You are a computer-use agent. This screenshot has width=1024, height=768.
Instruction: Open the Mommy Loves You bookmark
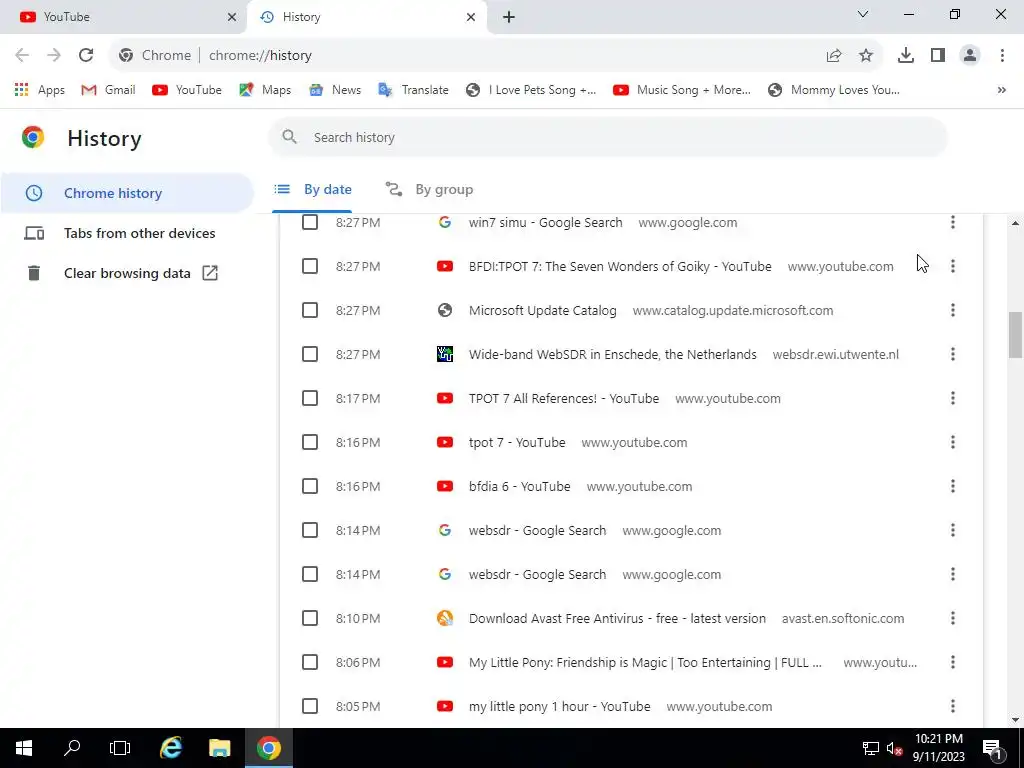[x=834, y=90]
